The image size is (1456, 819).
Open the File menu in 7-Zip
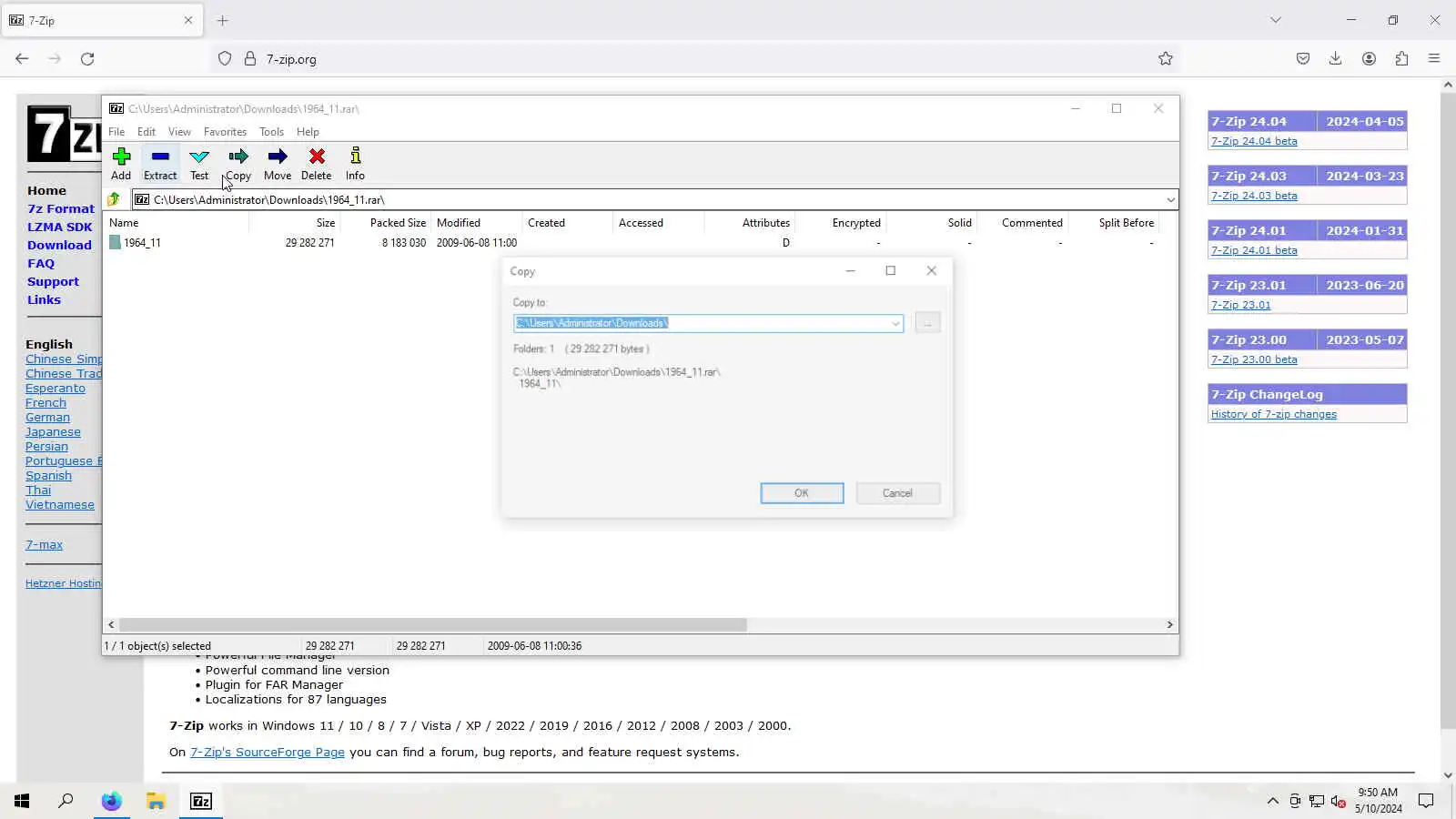(x=116, y=132)
